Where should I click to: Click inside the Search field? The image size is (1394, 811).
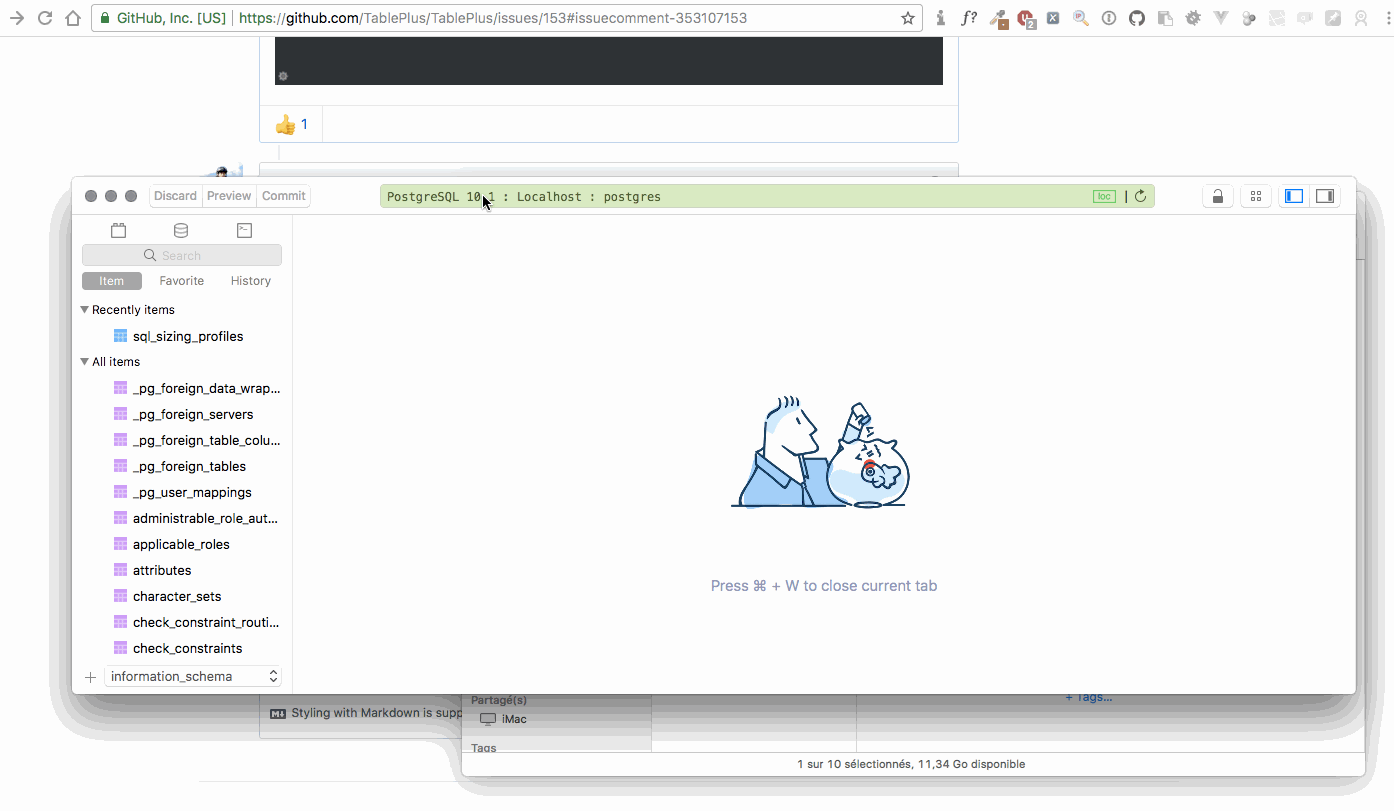point(181,255)
